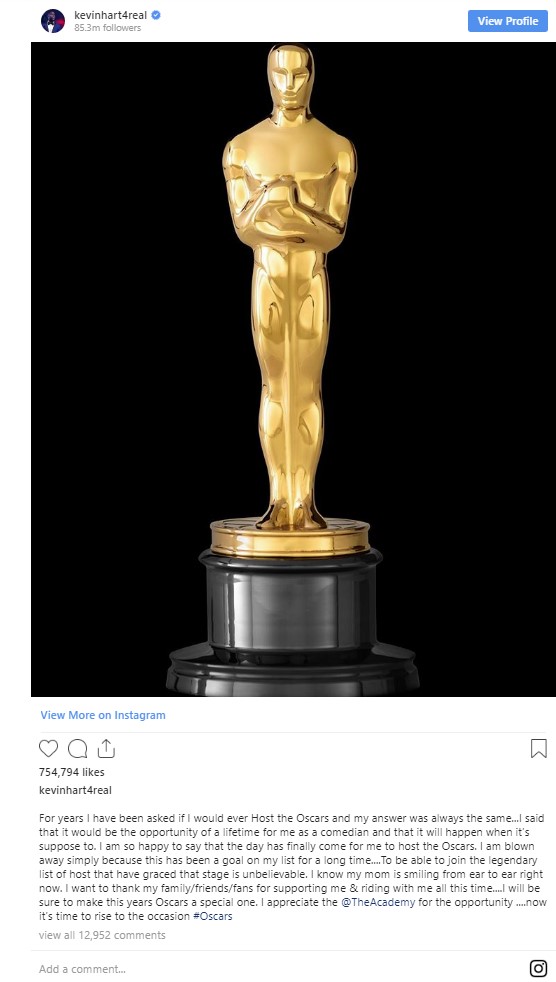Image resolution: width=556 pixels, height=982 pixels.
Task: View the 754,794 likes list
Action: tap(71, 772)
